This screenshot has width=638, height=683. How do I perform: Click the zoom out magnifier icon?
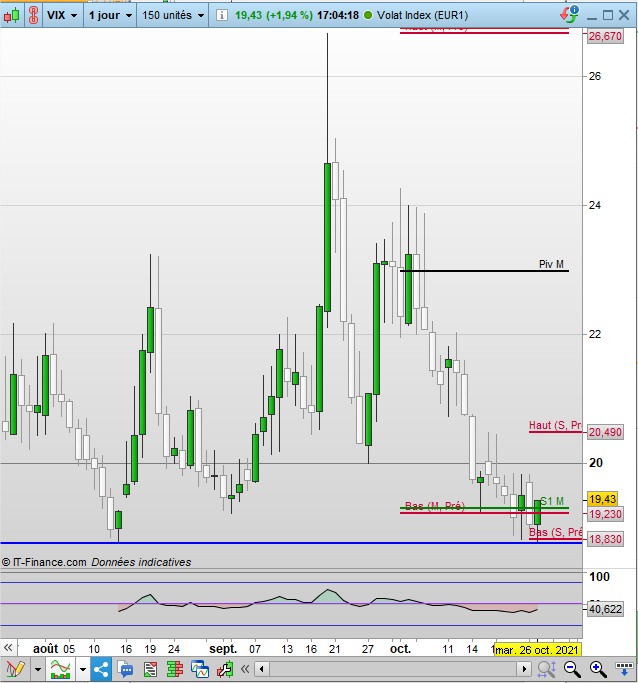(x=572, y=669)
